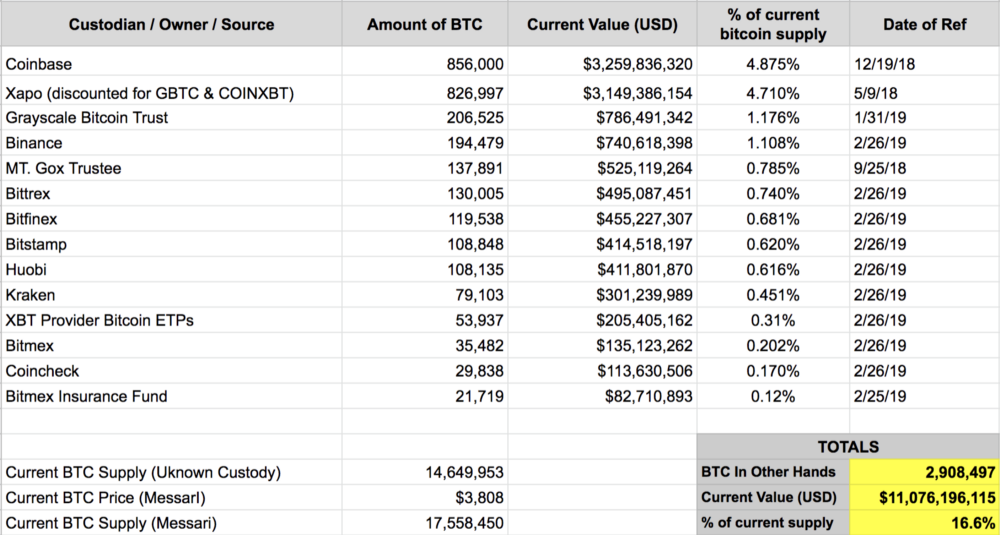Viewport: 1000px width, 535px height.
Task: Select the gray TOTALS header cell
Action: [x=848, y=447]
